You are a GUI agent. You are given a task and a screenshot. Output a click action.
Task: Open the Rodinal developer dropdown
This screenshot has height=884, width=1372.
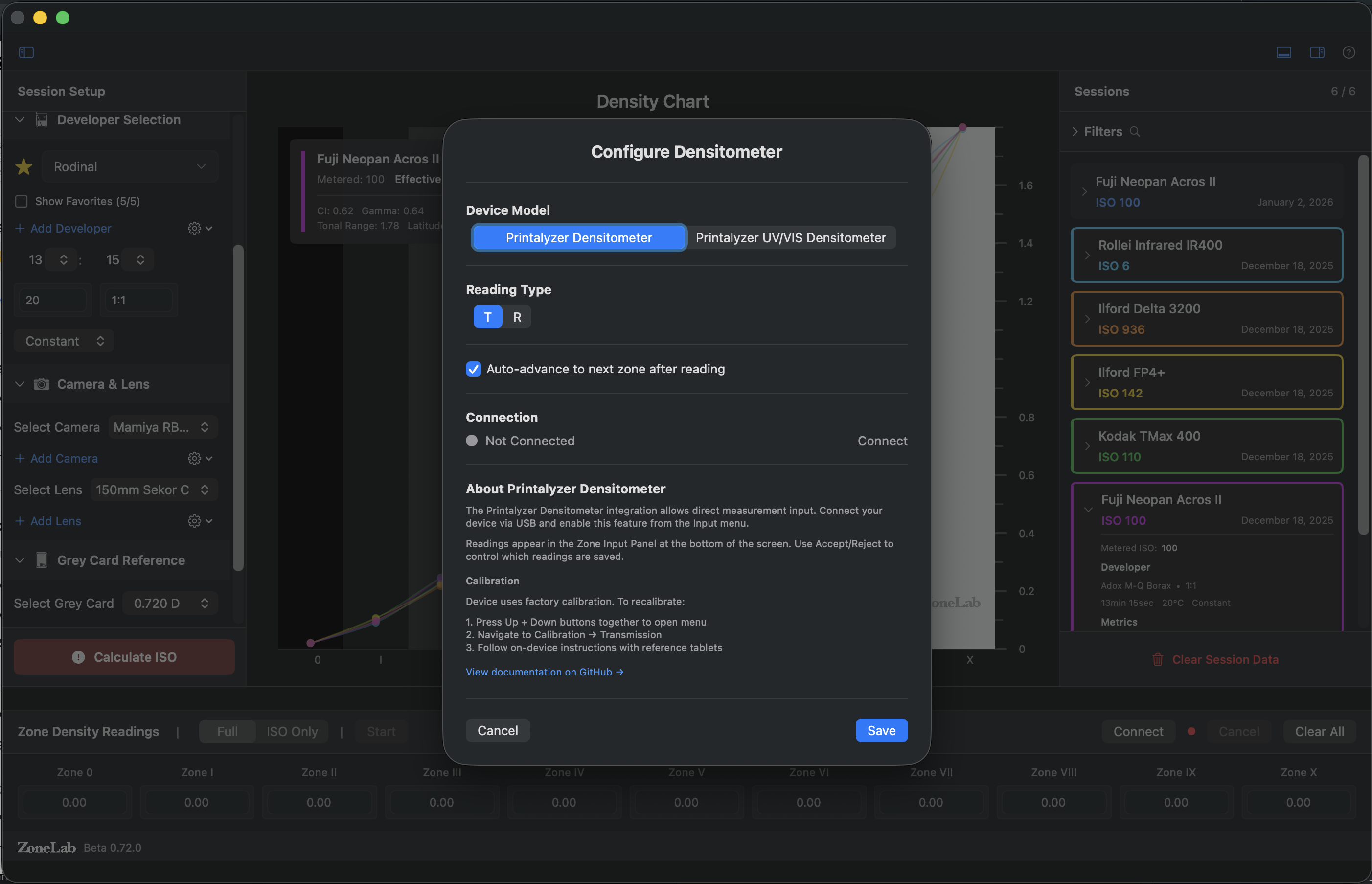(x=130, y=167)
